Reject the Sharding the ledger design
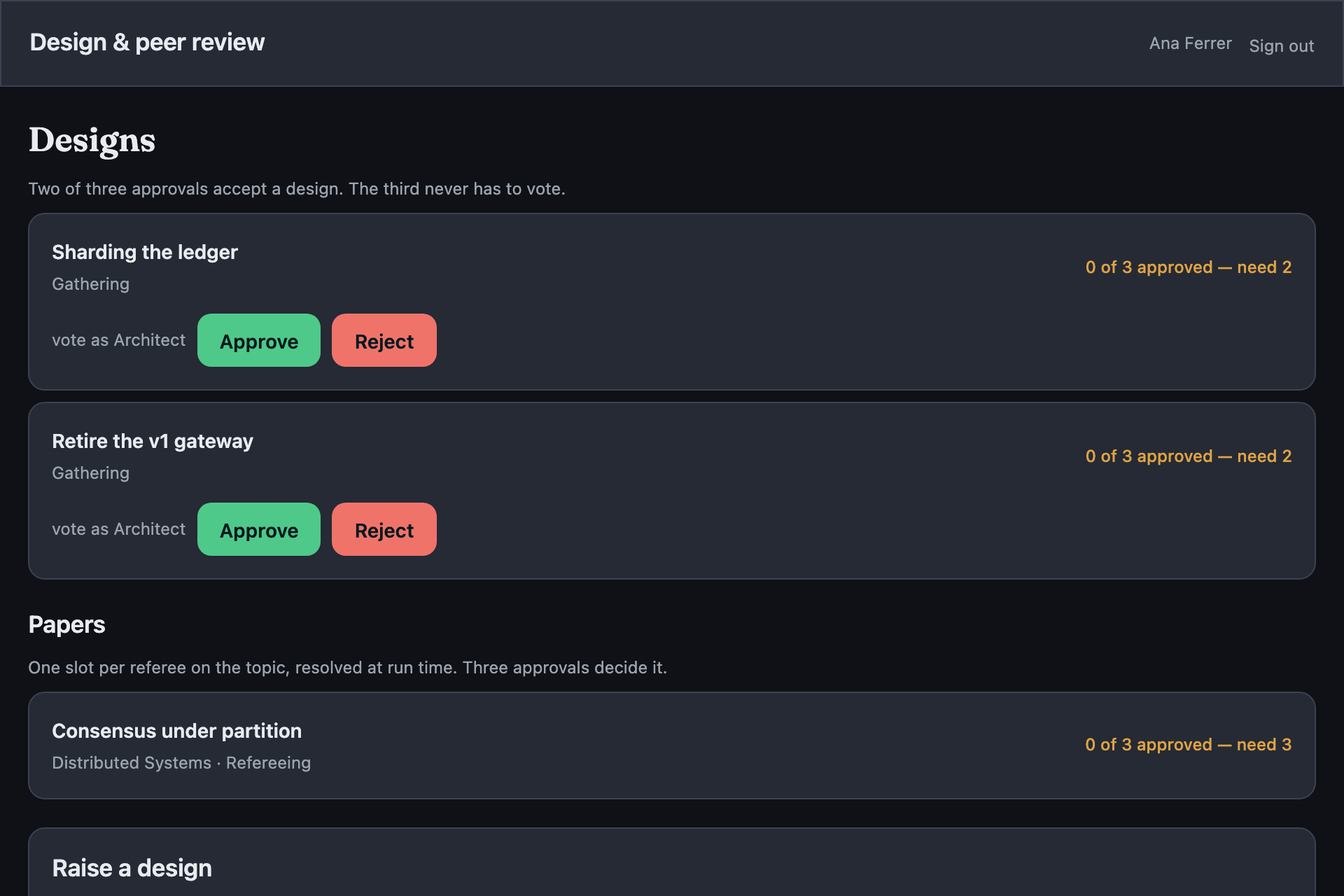The image size is (1344, 896). coord(384,340)
